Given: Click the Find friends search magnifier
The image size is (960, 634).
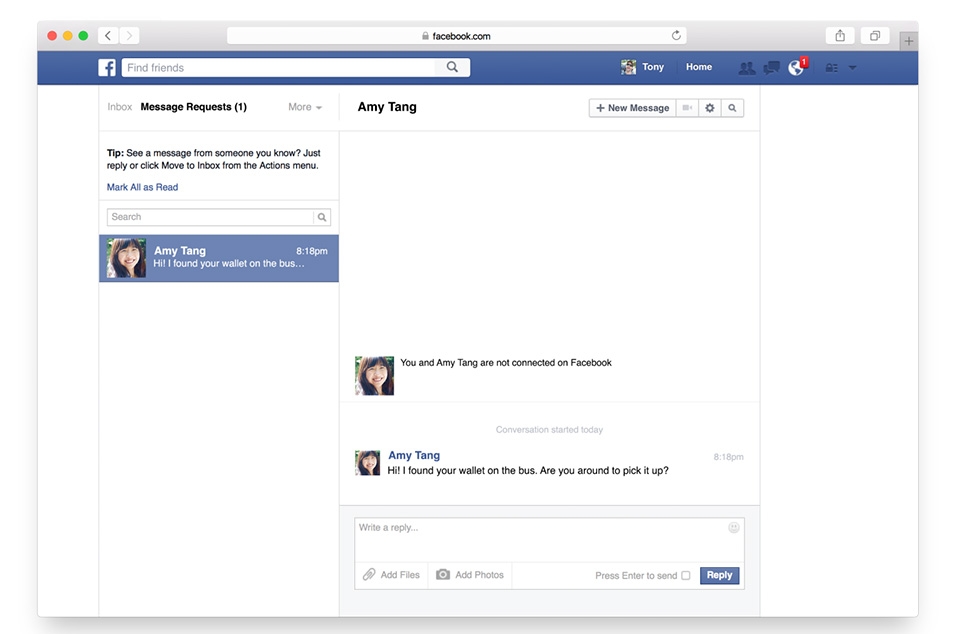Looking at the screenshot, I should pos(452,67).
